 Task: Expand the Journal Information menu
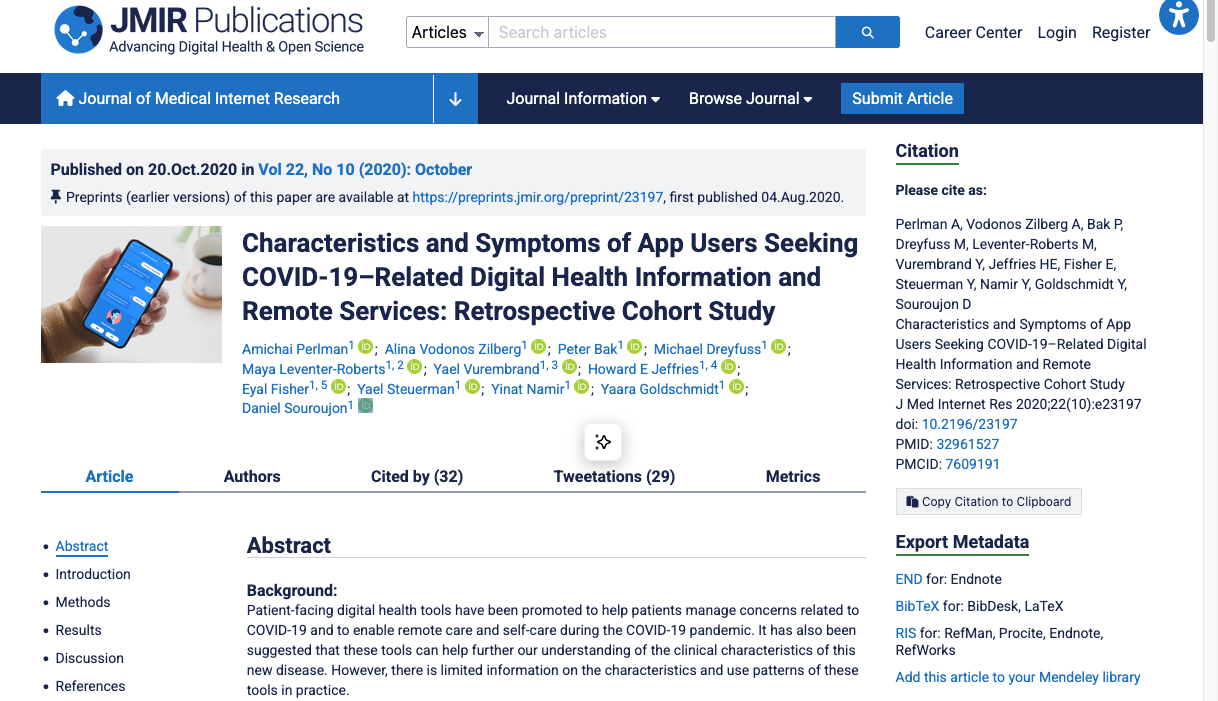[583, 98]
